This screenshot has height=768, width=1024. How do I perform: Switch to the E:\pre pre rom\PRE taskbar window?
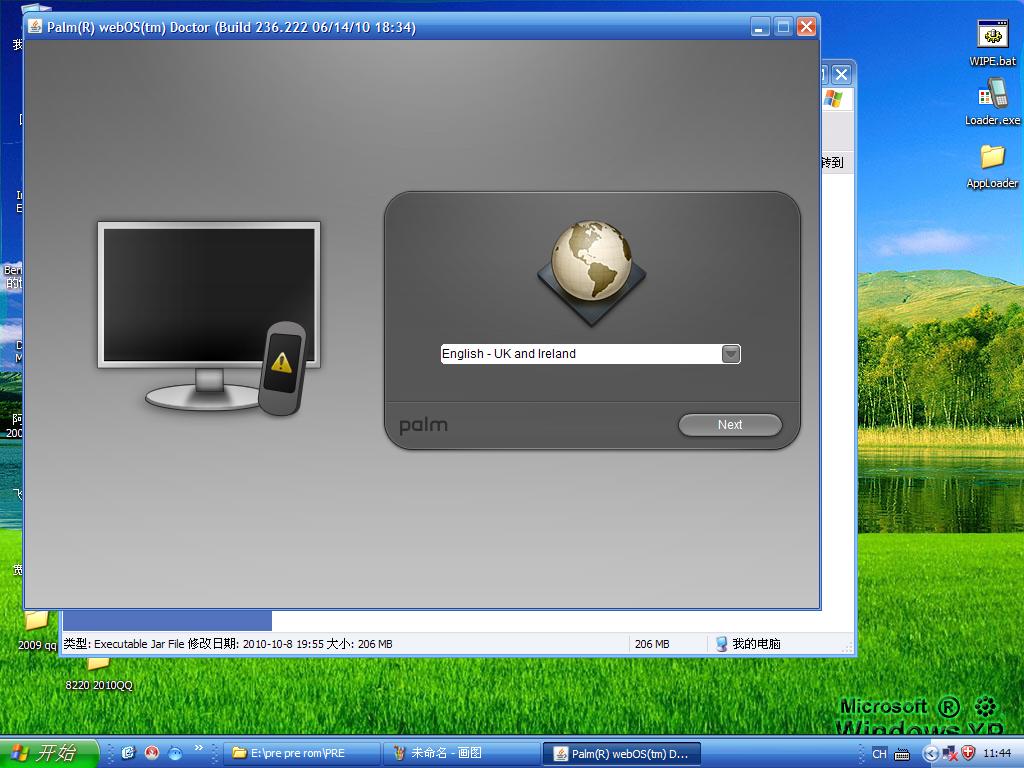(304, 753)
